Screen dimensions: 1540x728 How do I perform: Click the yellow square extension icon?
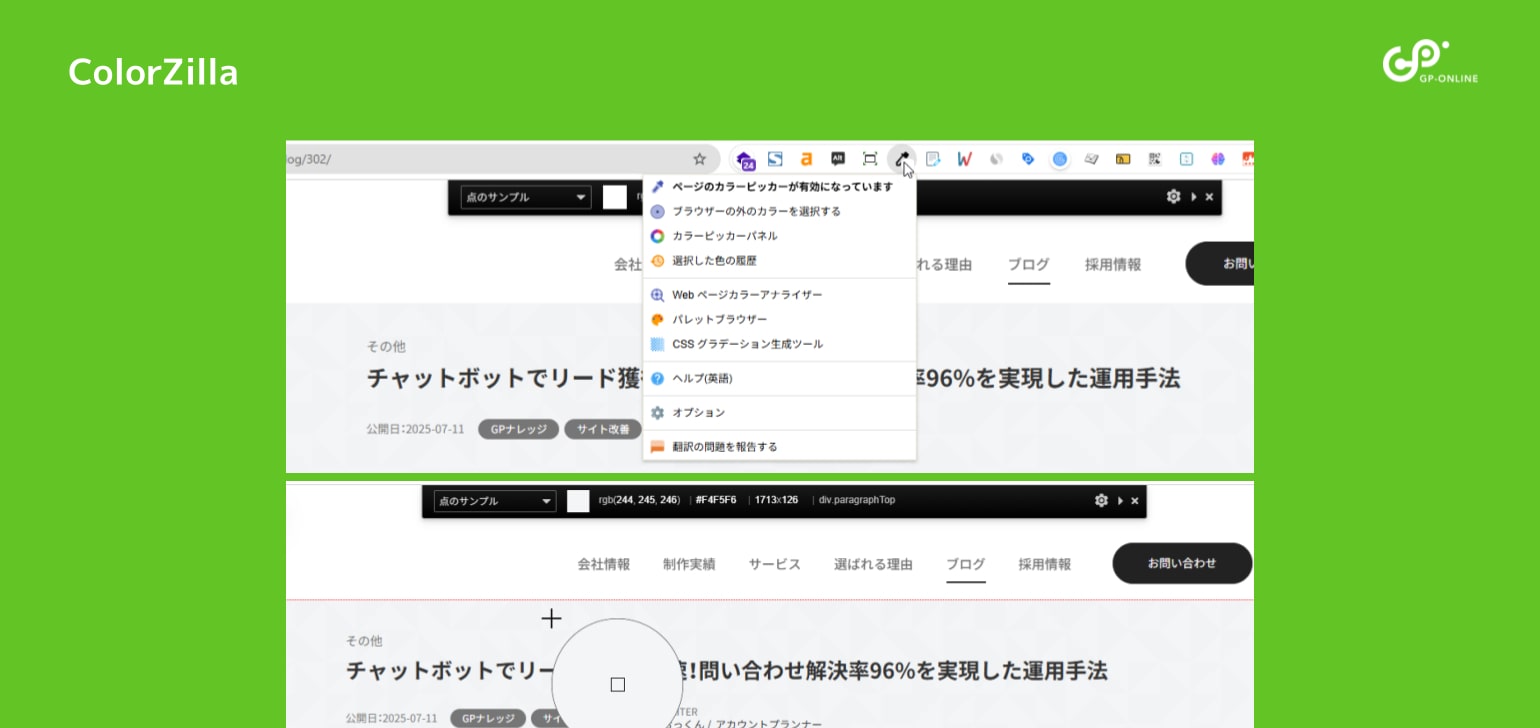[x=1123, y=159]
